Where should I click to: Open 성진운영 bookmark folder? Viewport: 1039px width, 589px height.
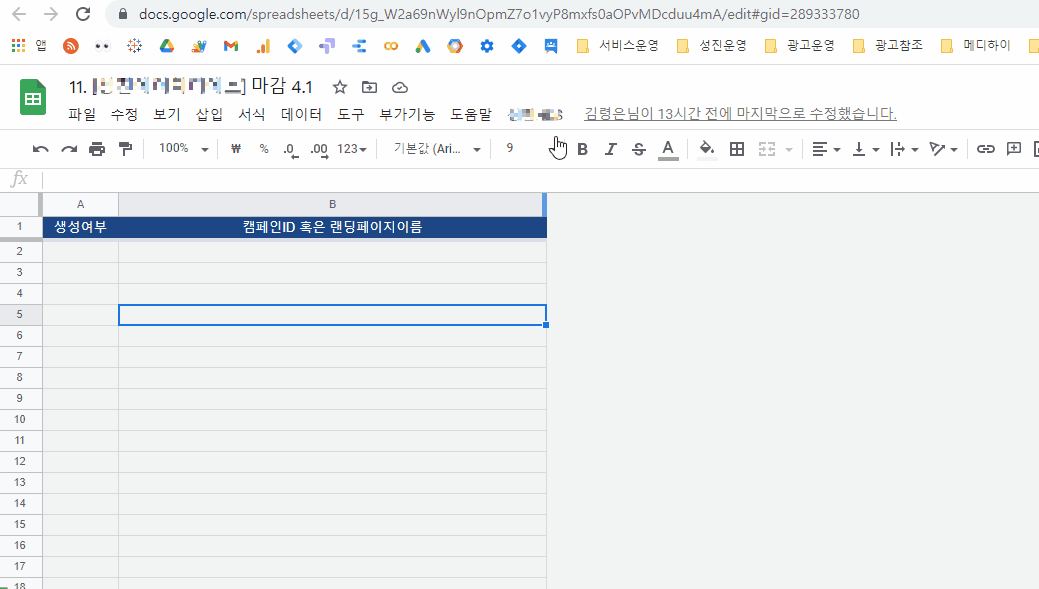tap(712, 45)
